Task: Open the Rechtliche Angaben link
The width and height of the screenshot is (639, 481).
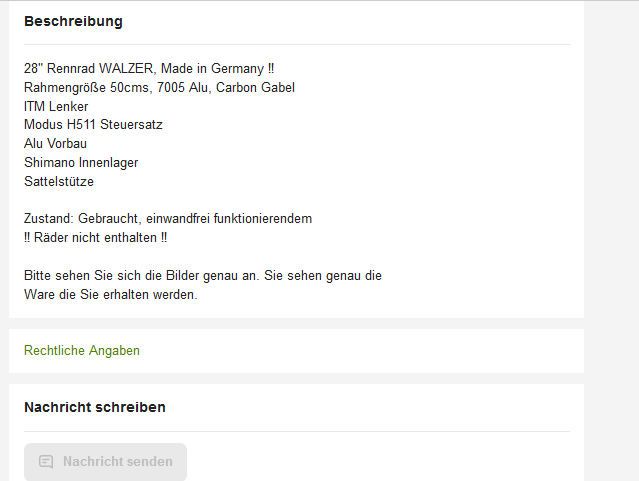Action: tap(82, 351)
